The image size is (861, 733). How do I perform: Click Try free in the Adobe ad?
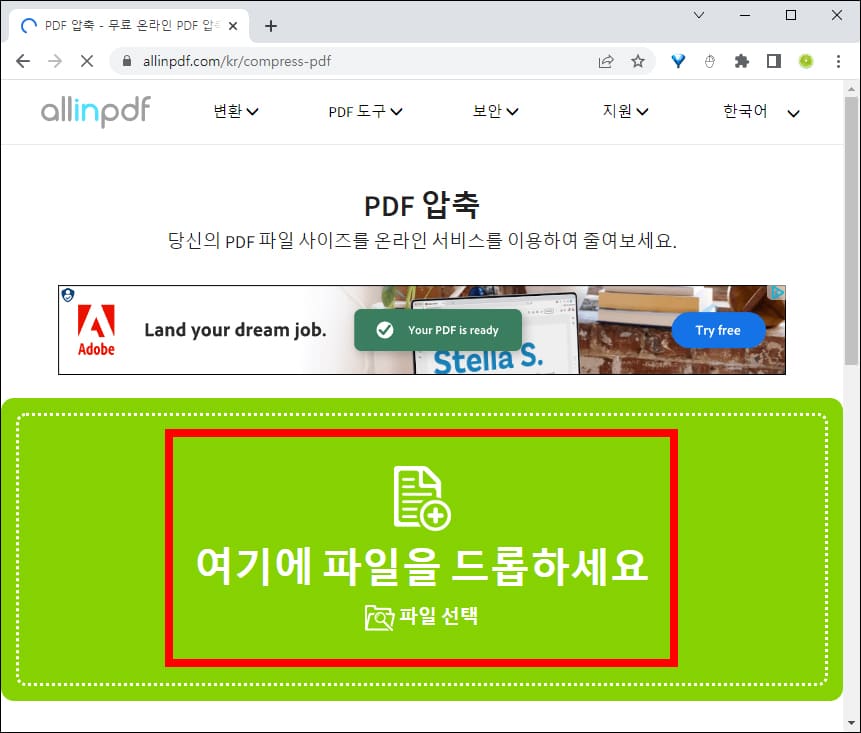click(x=718, y=330)
